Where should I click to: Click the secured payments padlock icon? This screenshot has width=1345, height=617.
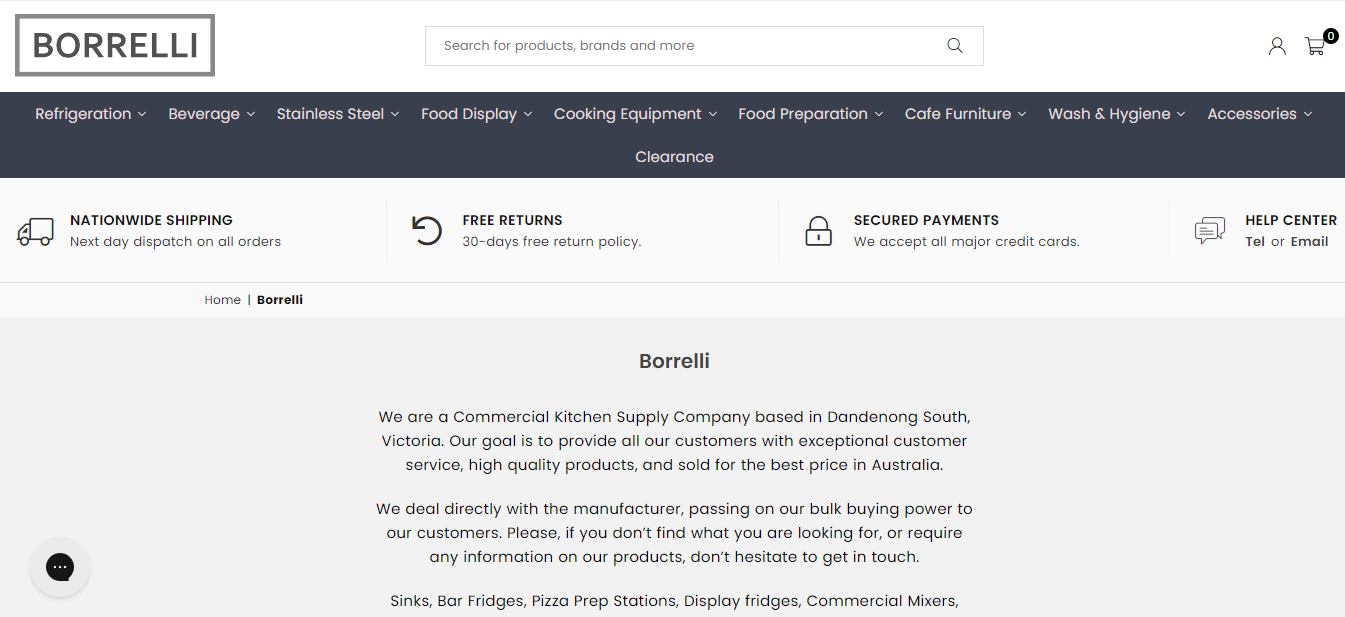818,231
